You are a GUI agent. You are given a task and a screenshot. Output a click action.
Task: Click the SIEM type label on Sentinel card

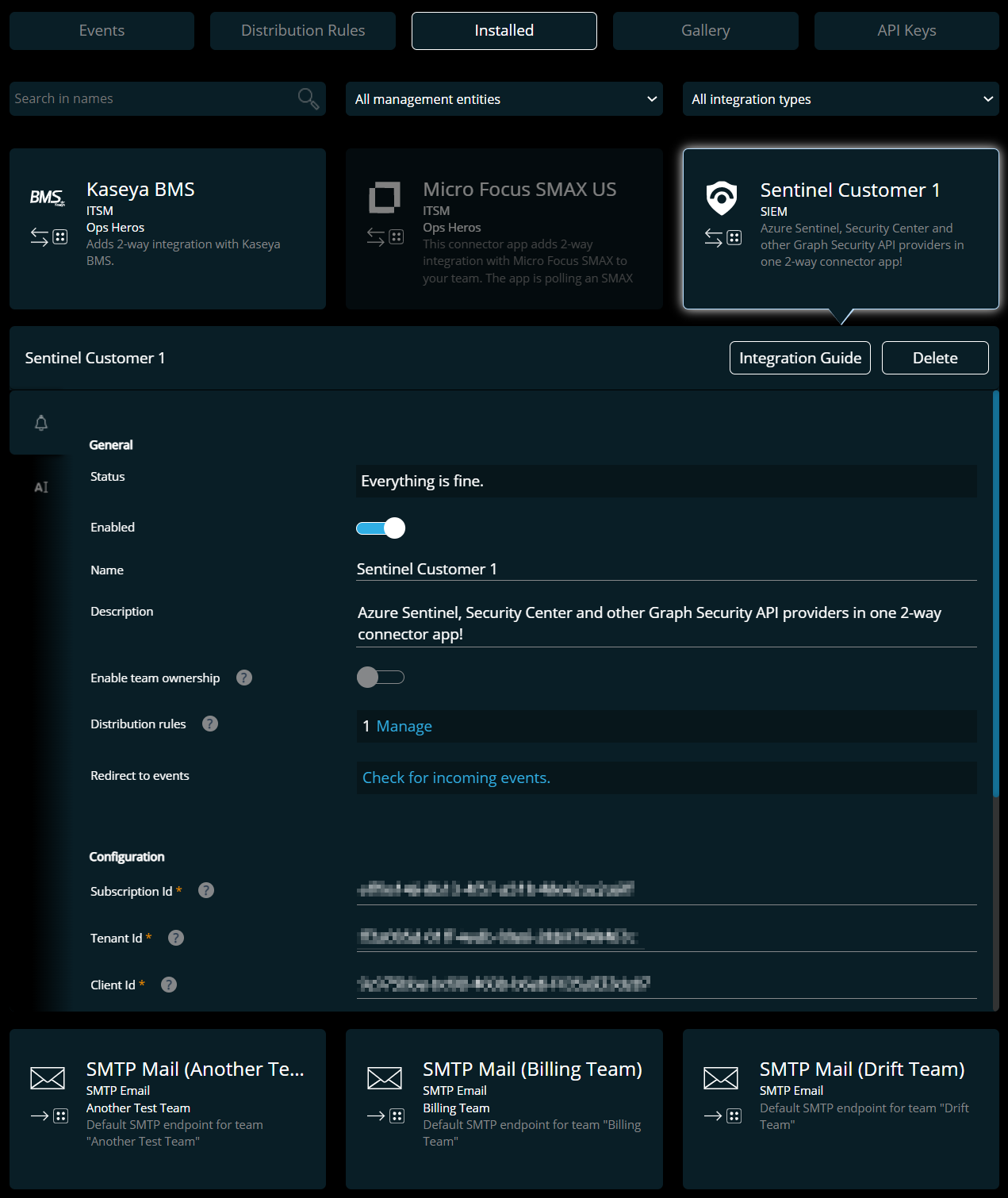point(774,212)
